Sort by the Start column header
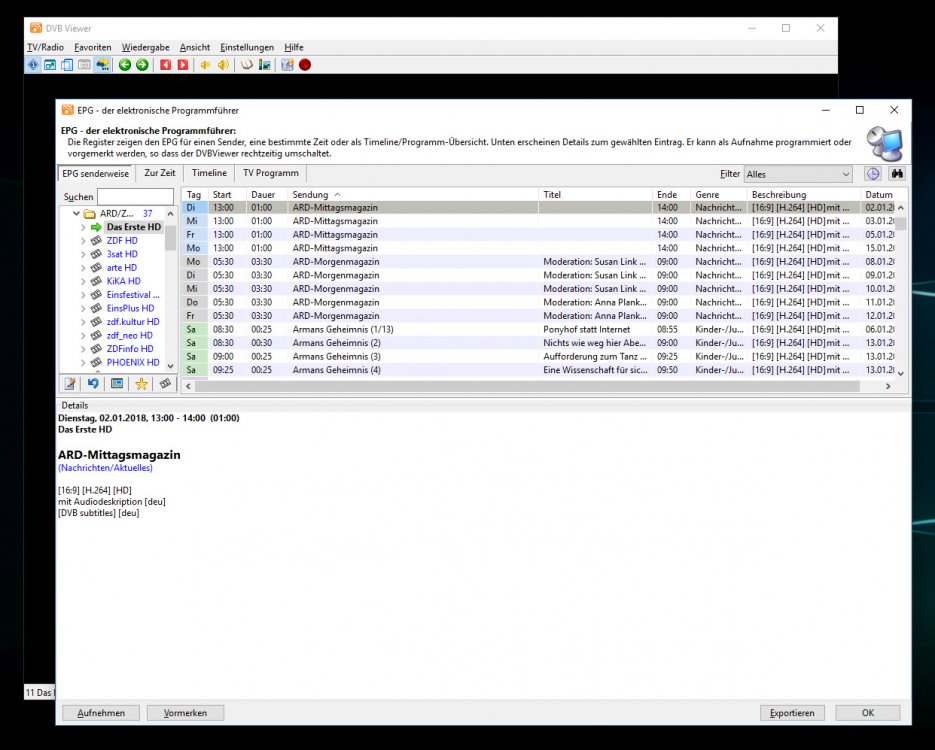This screenshot has width=935, height=750. (x=227, y=194)
